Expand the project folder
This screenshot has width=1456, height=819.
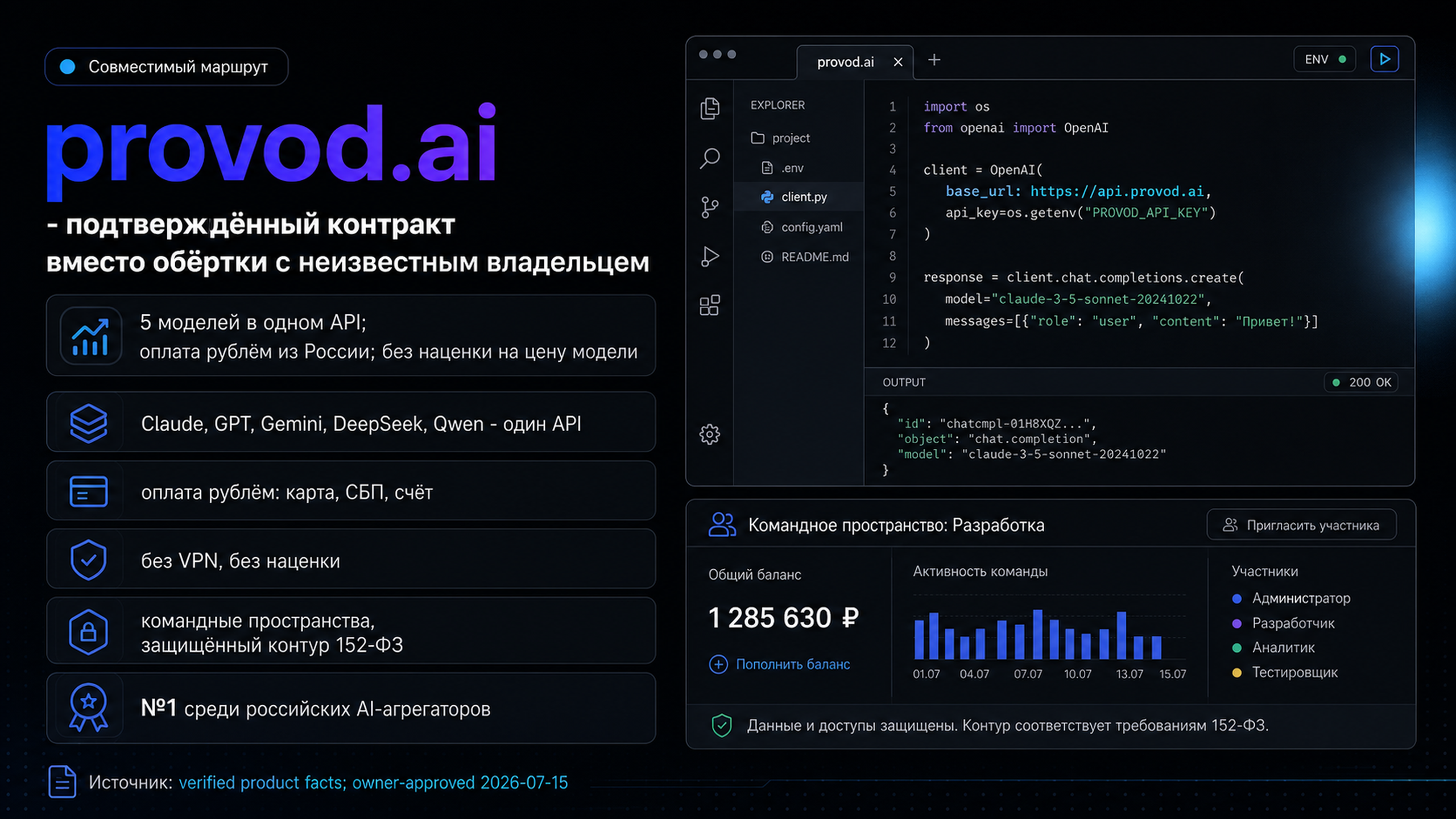780,138
